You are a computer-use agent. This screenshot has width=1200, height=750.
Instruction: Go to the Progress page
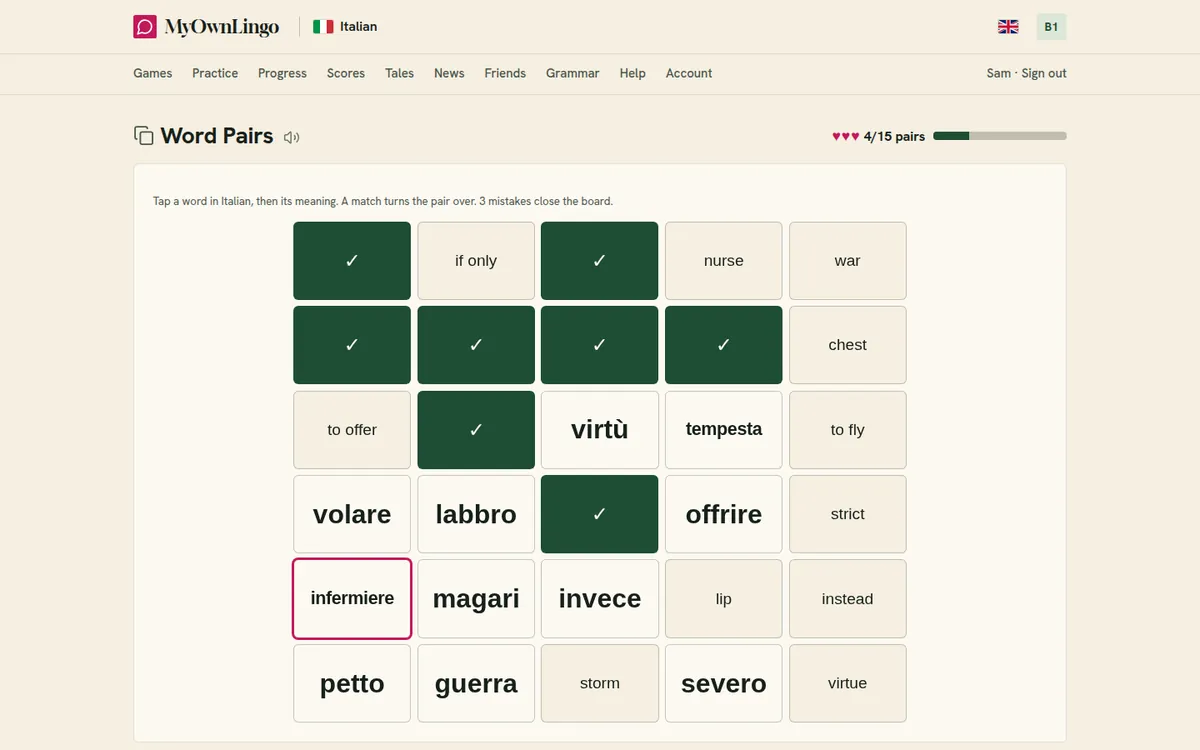coord(282,73)
